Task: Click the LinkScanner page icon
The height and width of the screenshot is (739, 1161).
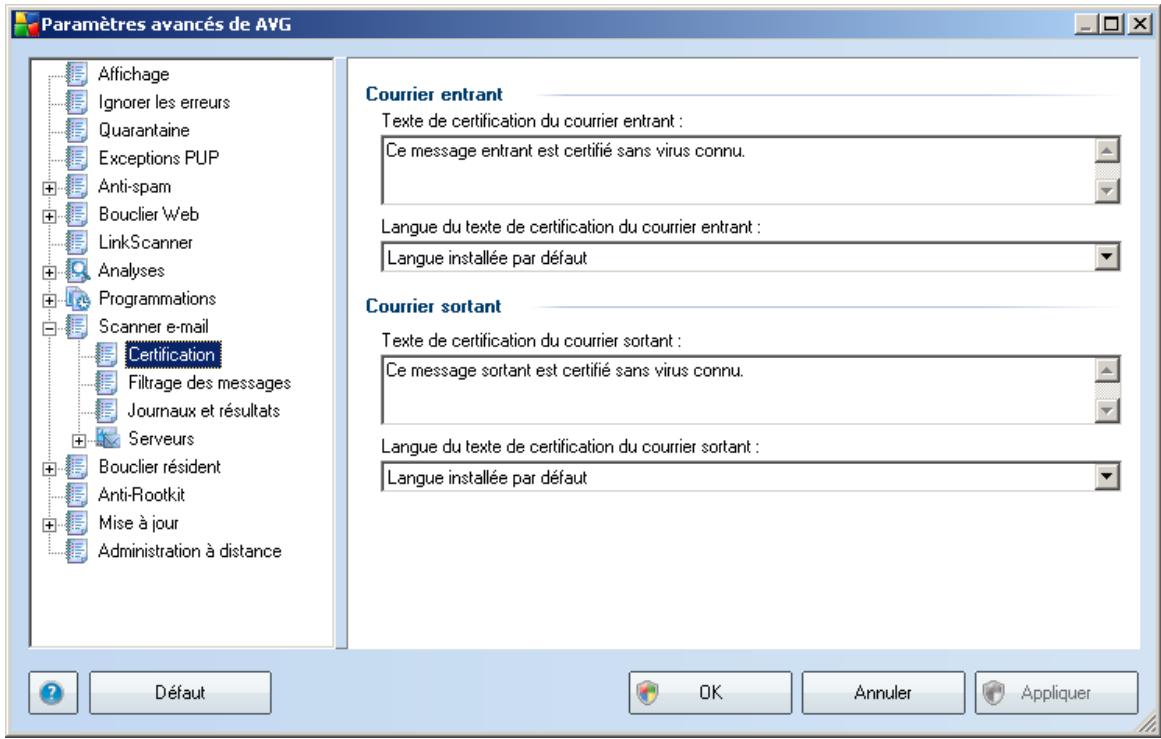Action: [76, 242]
